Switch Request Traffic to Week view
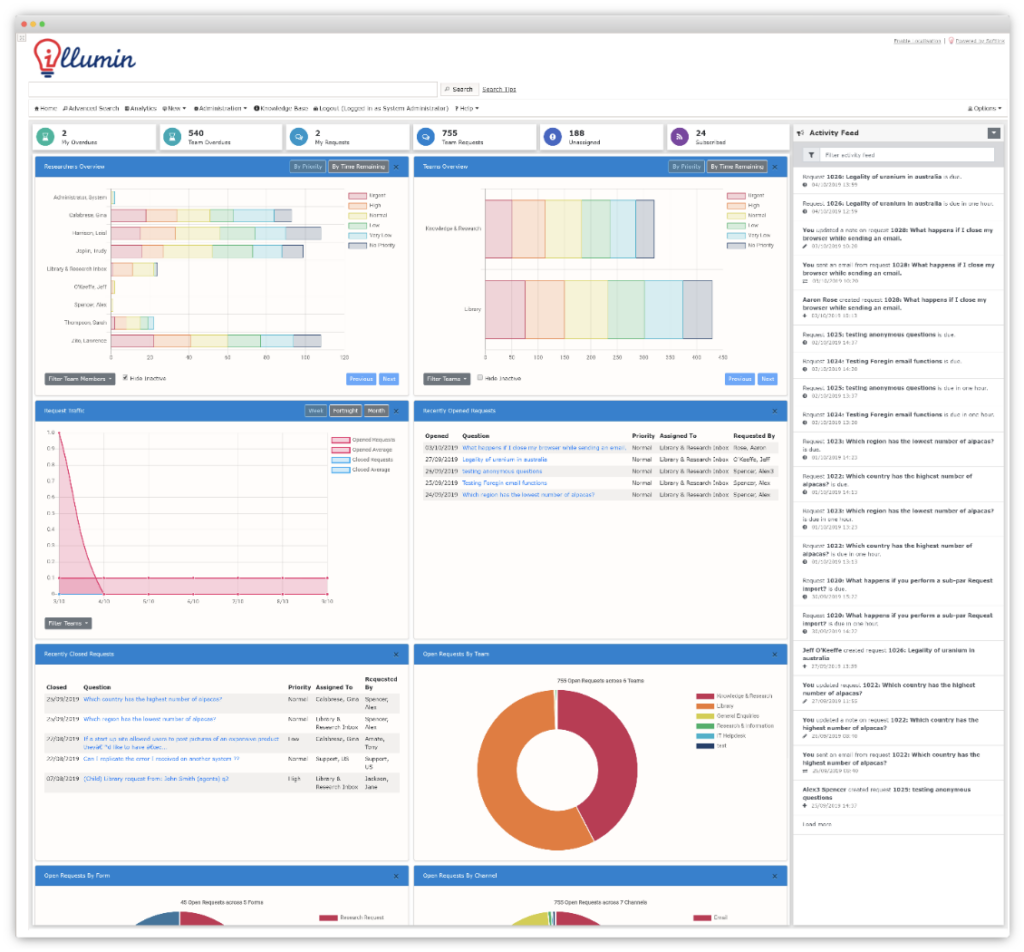This screenshot has height=952, width=1024. [x=315, y=411]
